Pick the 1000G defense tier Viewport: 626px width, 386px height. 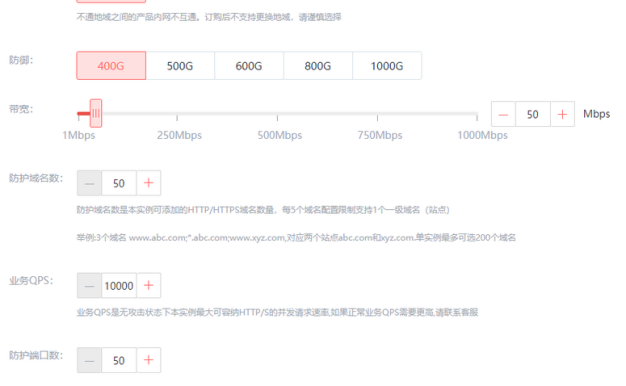pos(387,65)
